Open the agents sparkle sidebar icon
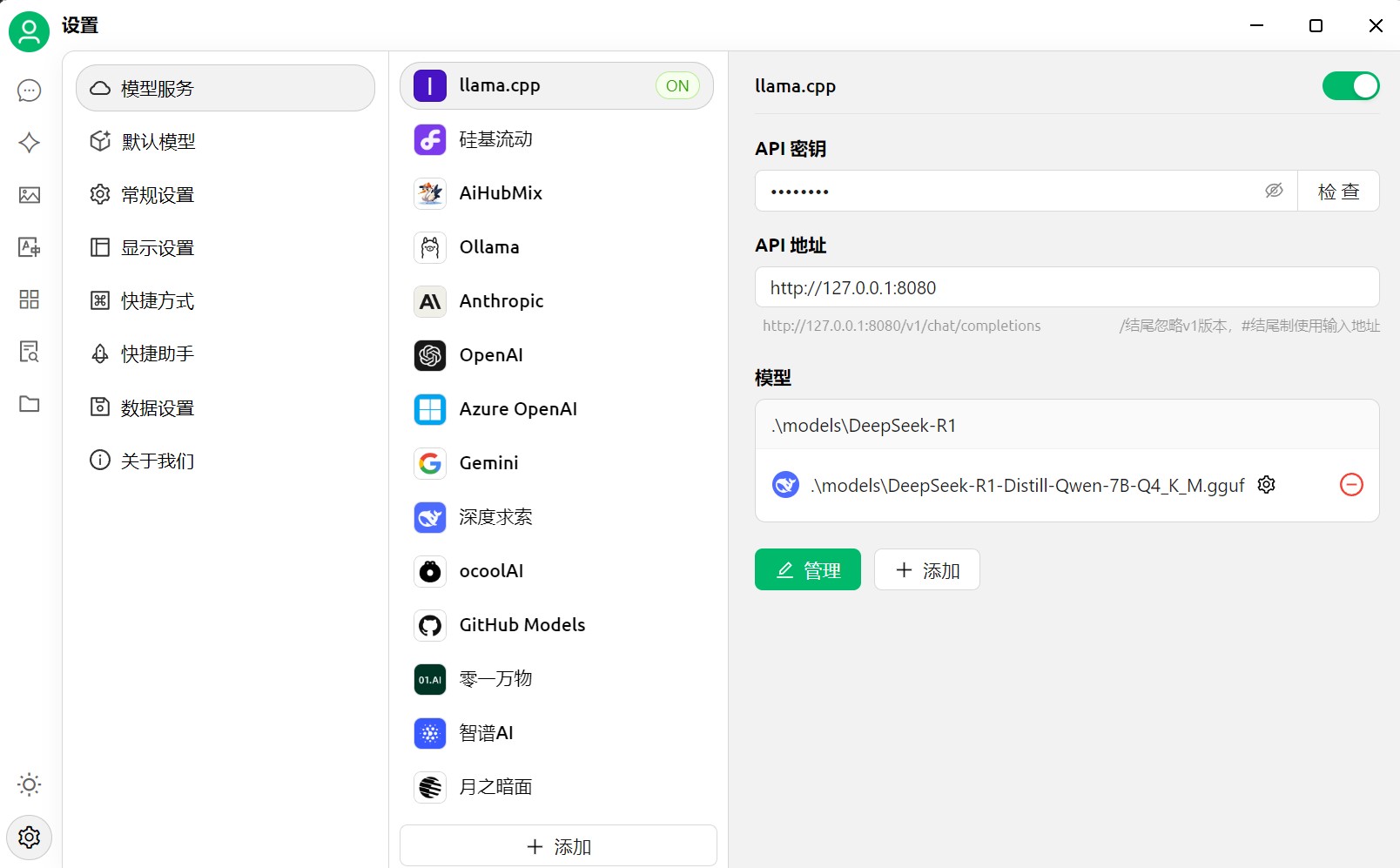The height and width of the screenshot is (868, 1400). (30, 143)
